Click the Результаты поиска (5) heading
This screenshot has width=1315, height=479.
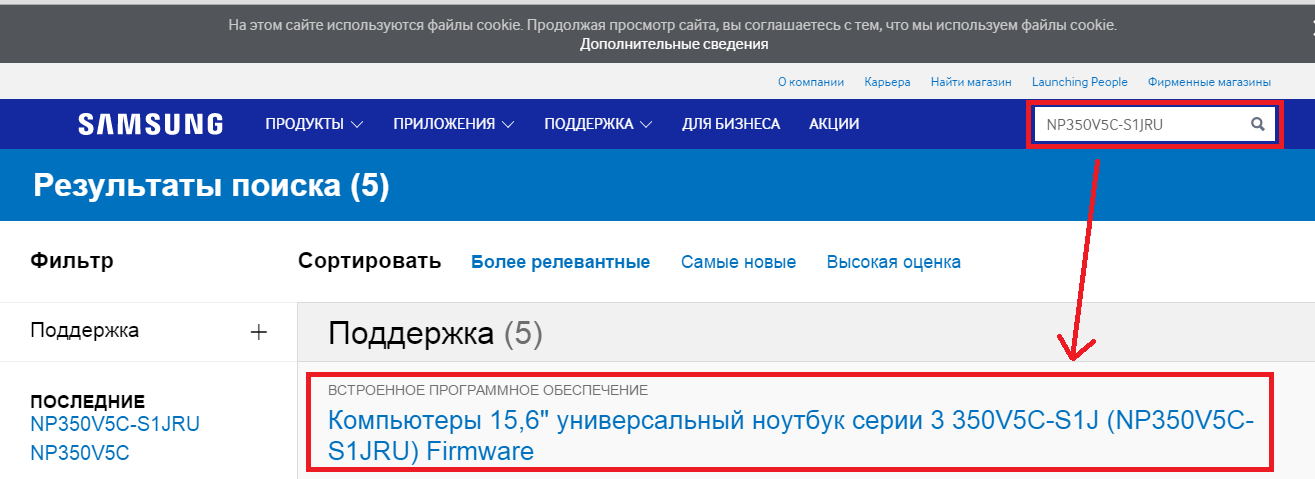point(211,185)
